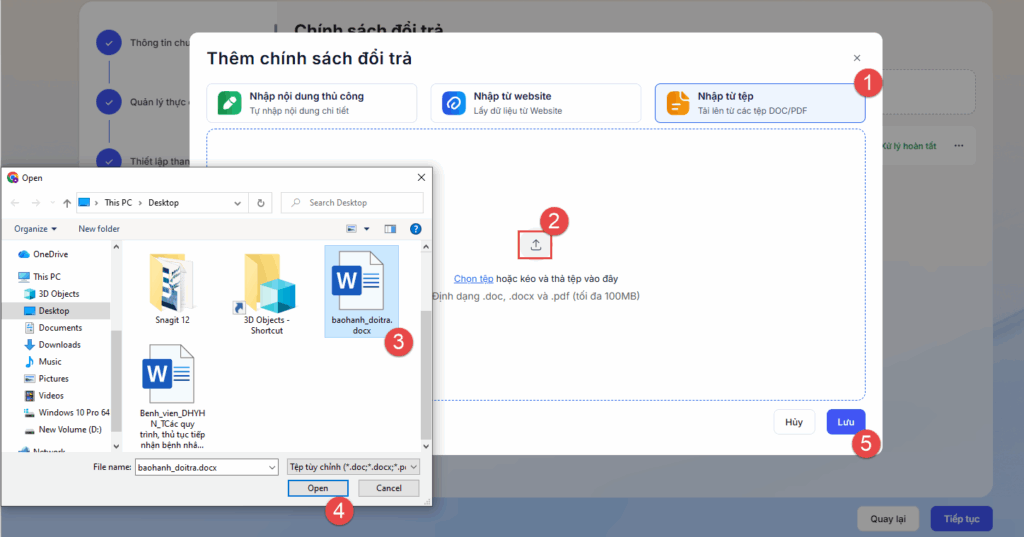Select the baohanh_doitra.docx Word file
Viewport: 1024px width, 537px height.
coord(359,289)
